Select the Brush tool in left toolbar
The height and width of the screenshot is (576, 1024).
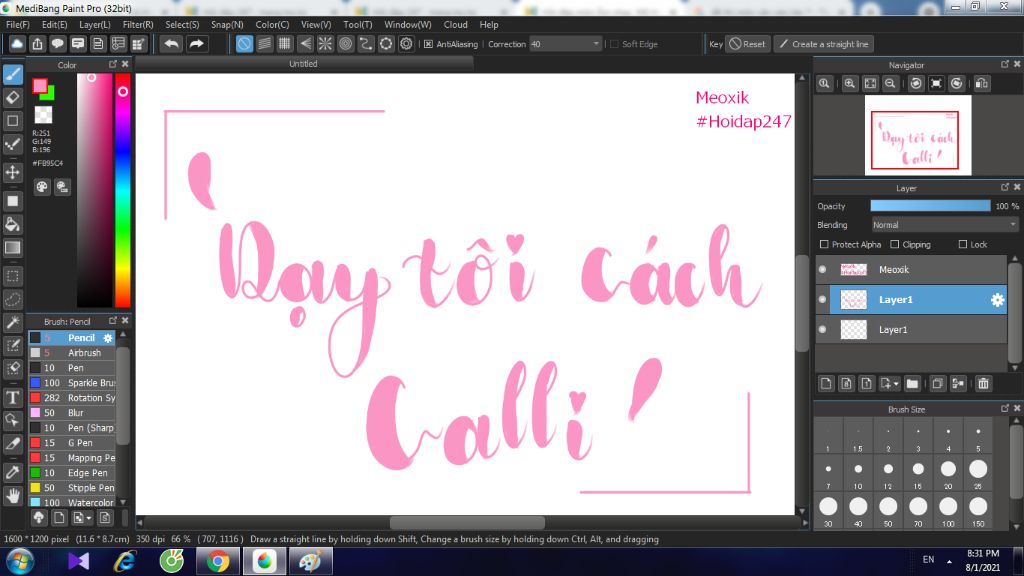[x=12, y=74]
